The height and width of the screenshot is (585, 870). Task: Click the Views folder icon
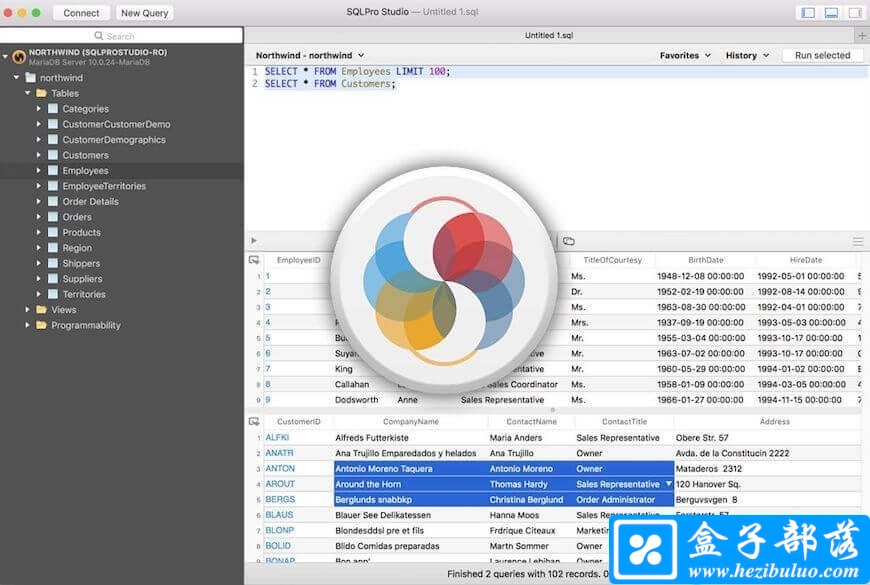[x=42, y=309]
